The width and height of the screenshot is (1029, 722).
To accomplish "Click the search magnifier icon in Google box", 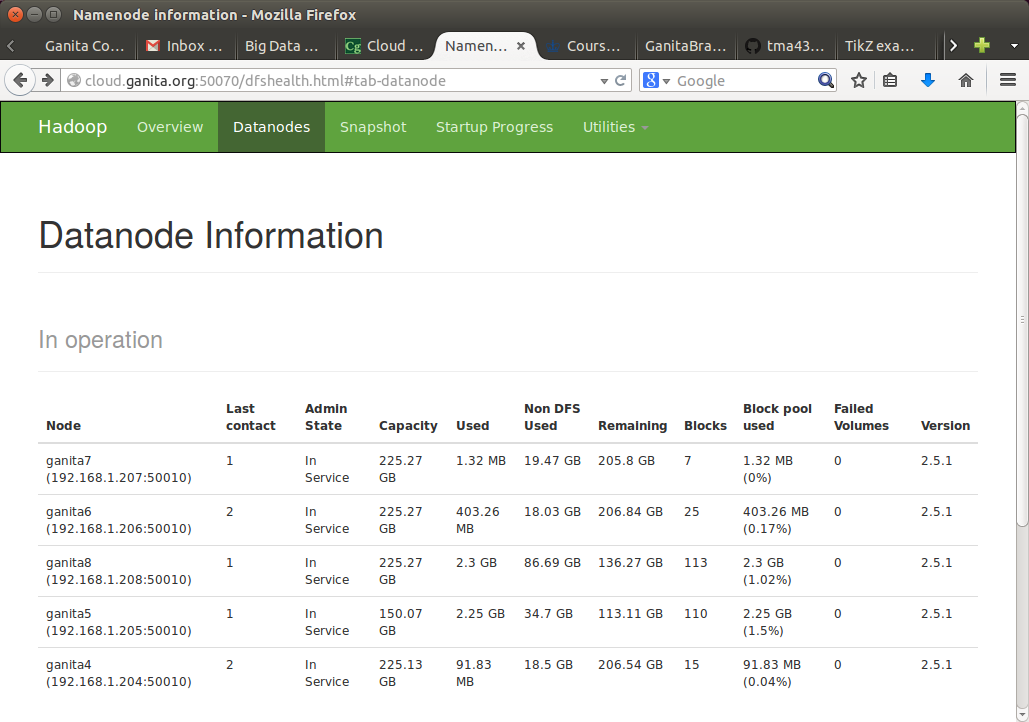I will [x=825, y=81].
